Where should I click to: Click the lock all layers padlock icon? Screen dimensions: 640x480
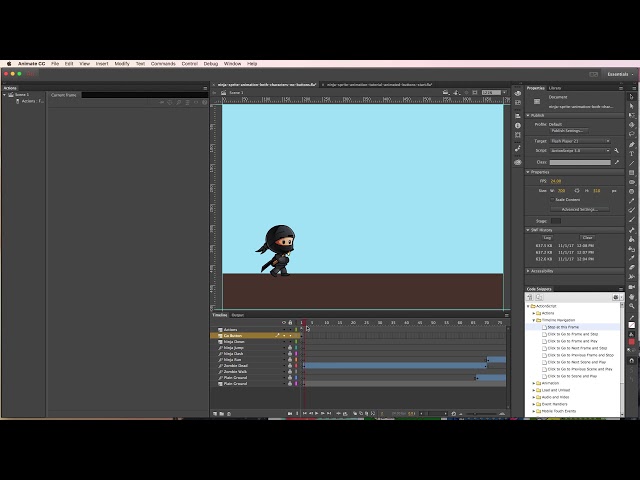(x=290, y=322)
